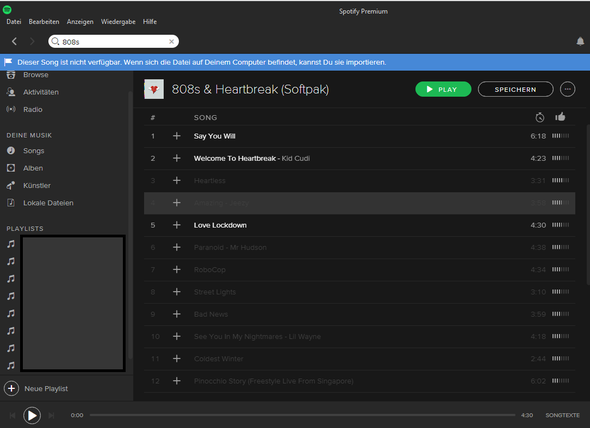
Task: Click the sidebar vertical scrollbar
Action: [x=130, y=225]
